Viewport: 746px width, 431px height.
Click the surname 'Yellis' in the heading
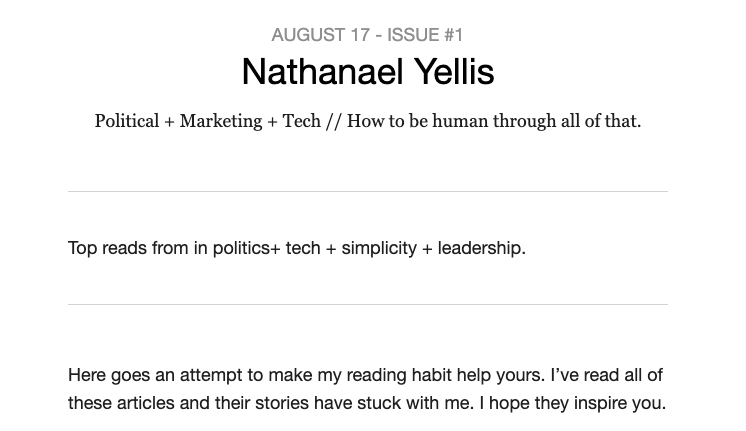pos(454,72)
